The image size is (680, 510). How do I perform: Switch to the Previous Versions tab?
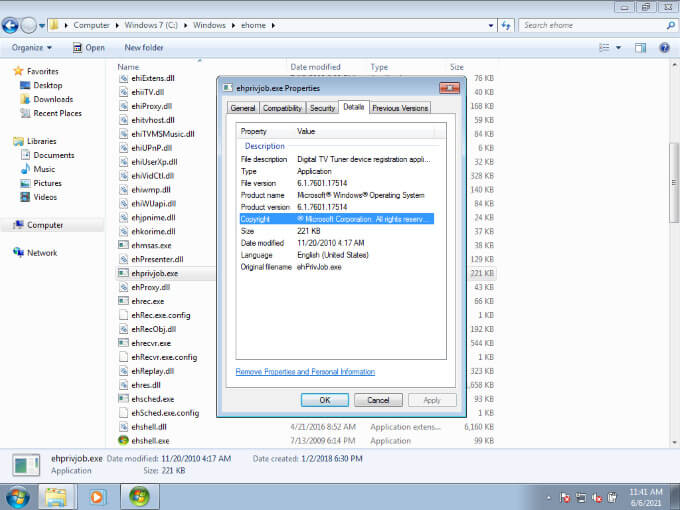[x=400, y=108]
